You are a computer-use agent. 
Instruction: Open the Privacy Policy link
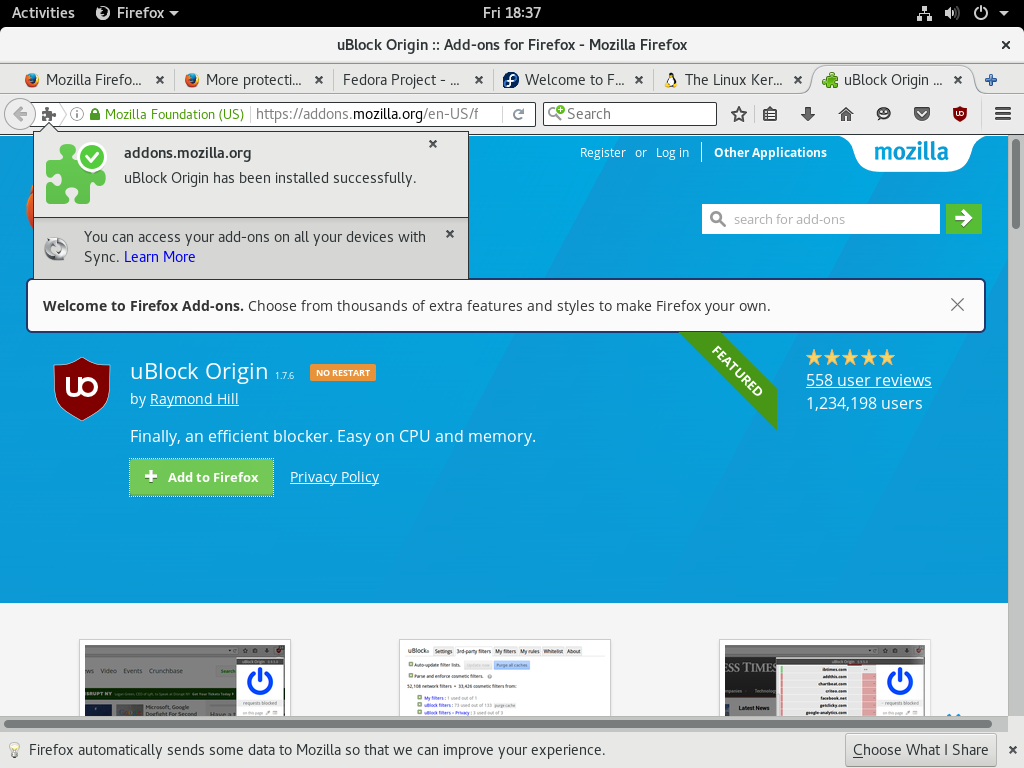coord(334,477)
